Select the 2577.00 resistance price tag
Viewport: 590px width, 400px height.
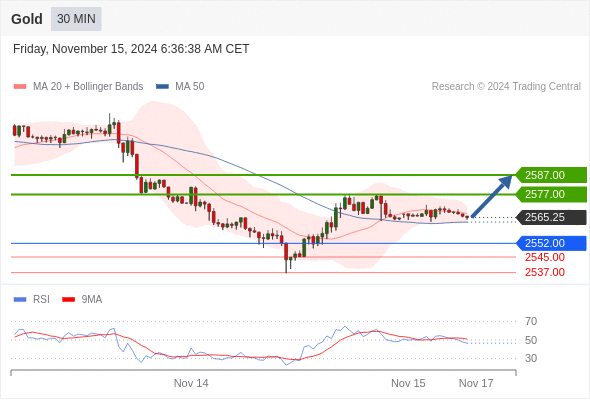pyautogui.click(x=551, y=195)
